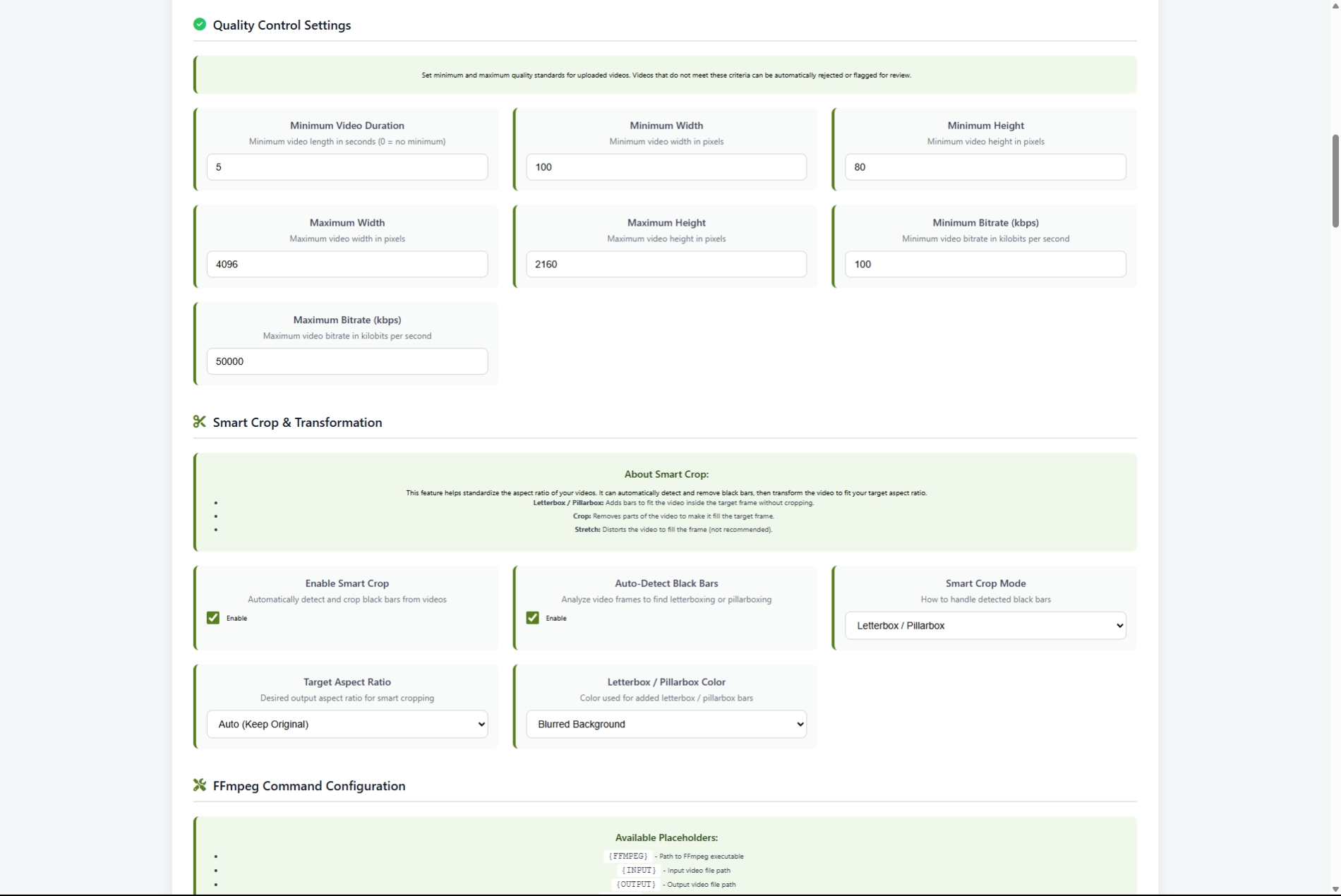The height and width of the screenshot is (896, 1341).
Task: Expand the Target Aspect Ratio dropdown
Action: 347,725
